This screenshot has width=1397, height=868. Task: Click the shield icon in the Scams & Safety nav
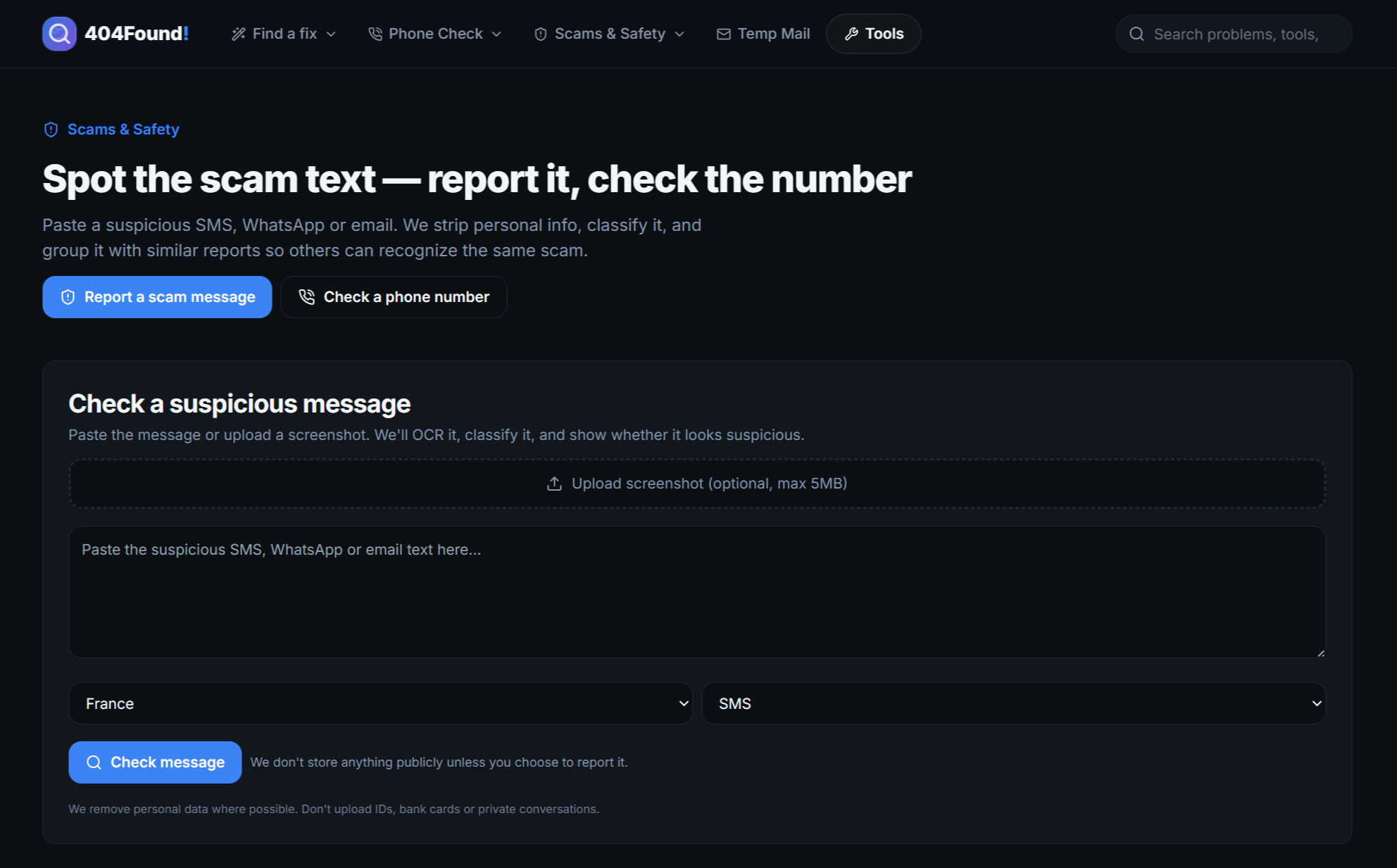541,34
